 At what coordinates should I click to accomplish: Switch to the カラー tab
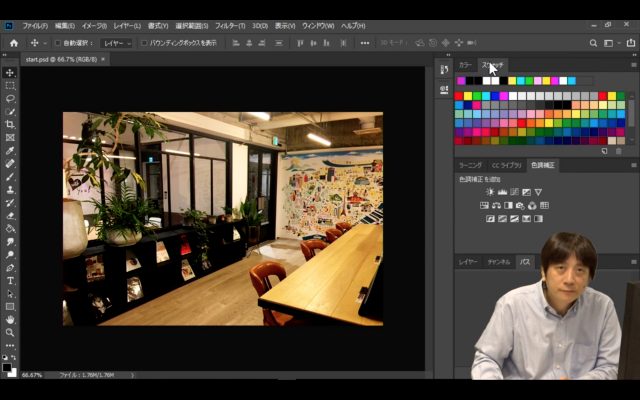coord(465,65)
